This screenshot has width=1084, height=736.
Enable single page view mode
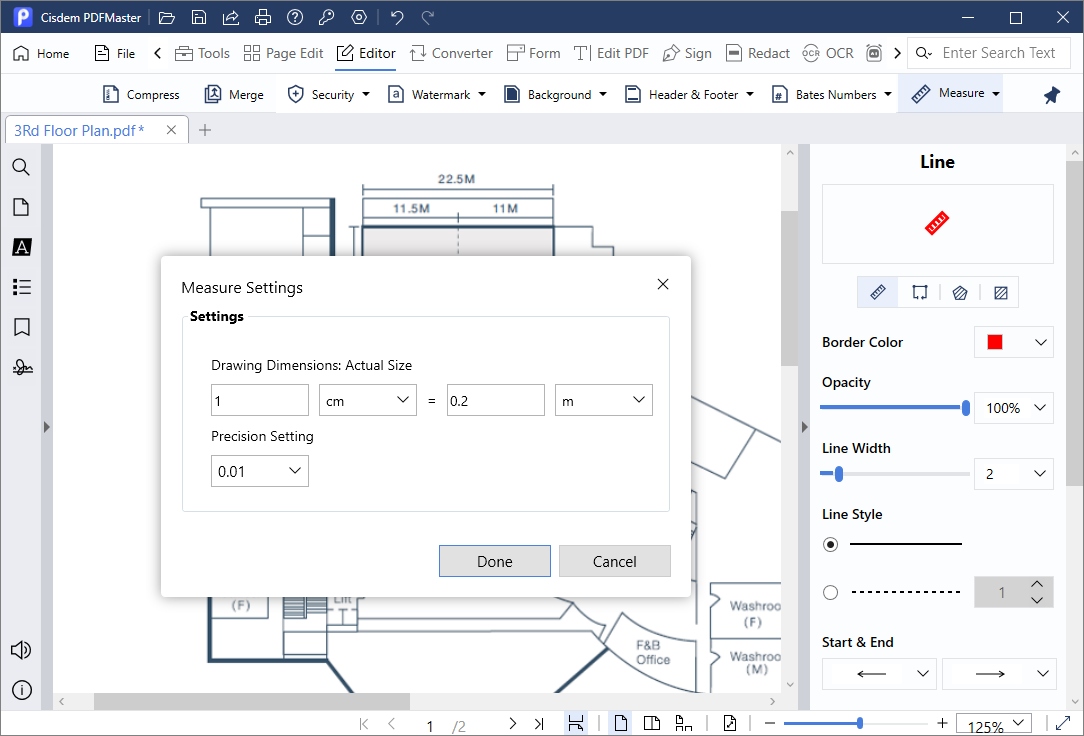(621, 724)
